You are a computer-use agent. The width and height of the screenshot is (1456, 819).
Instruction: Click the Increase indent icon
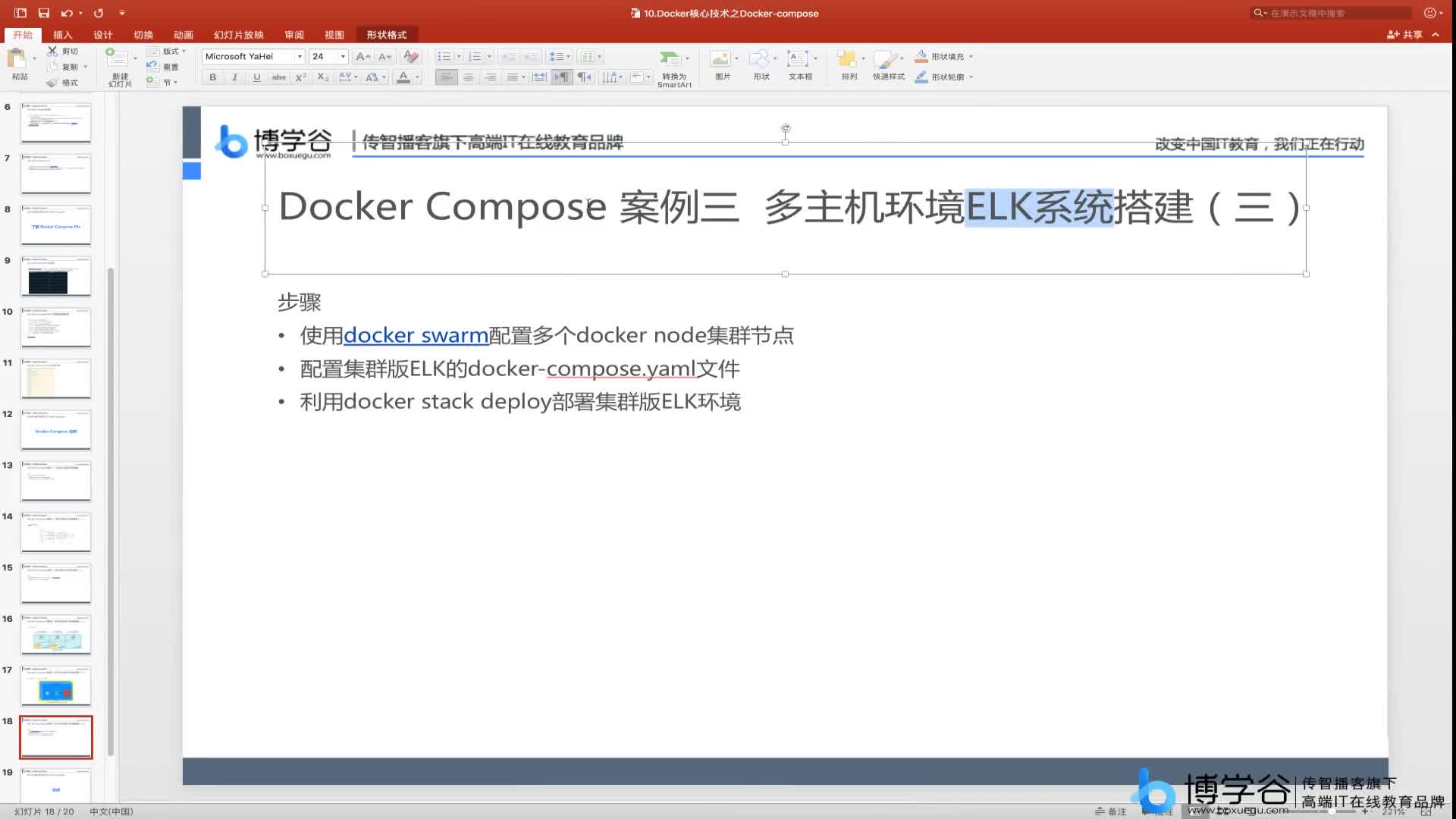point(530,56)
